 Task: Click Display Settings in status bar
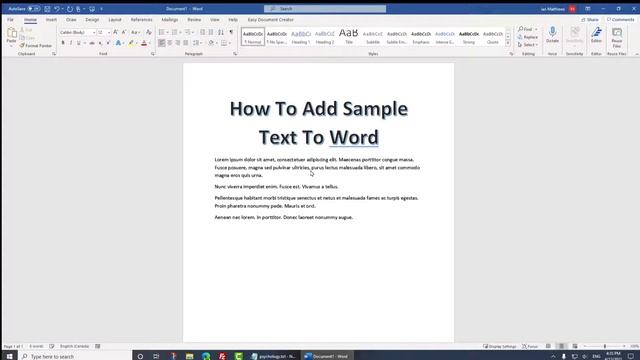tap(500, 346)
